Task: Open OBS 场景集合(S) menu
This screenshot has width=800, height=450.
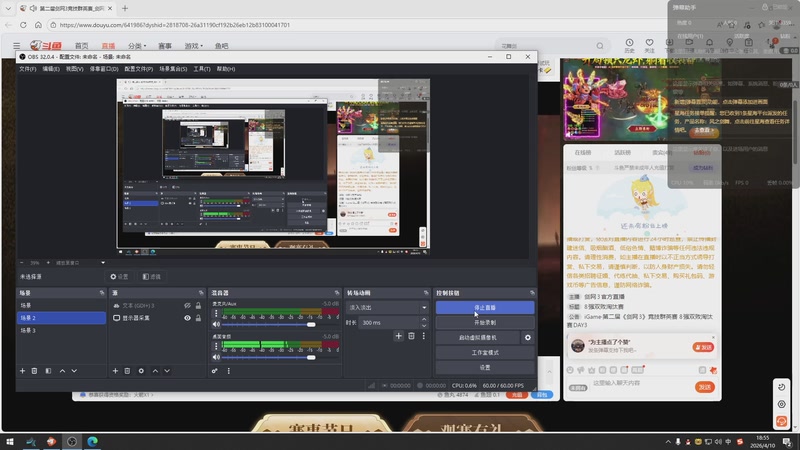Action: (x=173, y=69)
